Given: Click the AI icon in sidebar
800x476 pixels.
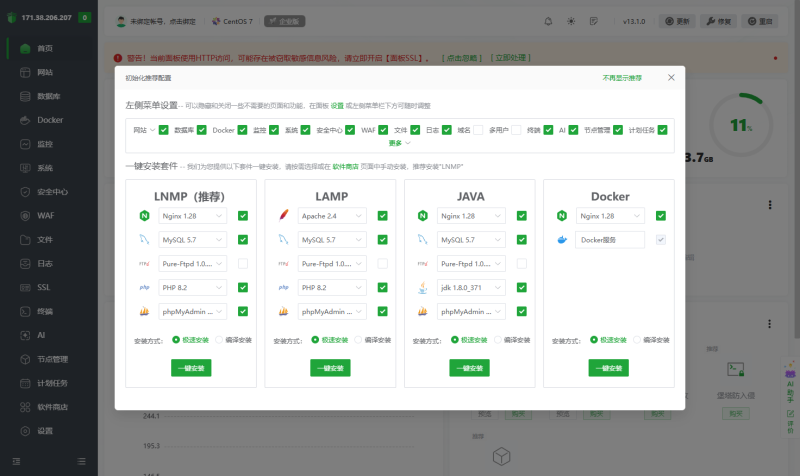Looking at the screenshot, I should pos(25,336).
